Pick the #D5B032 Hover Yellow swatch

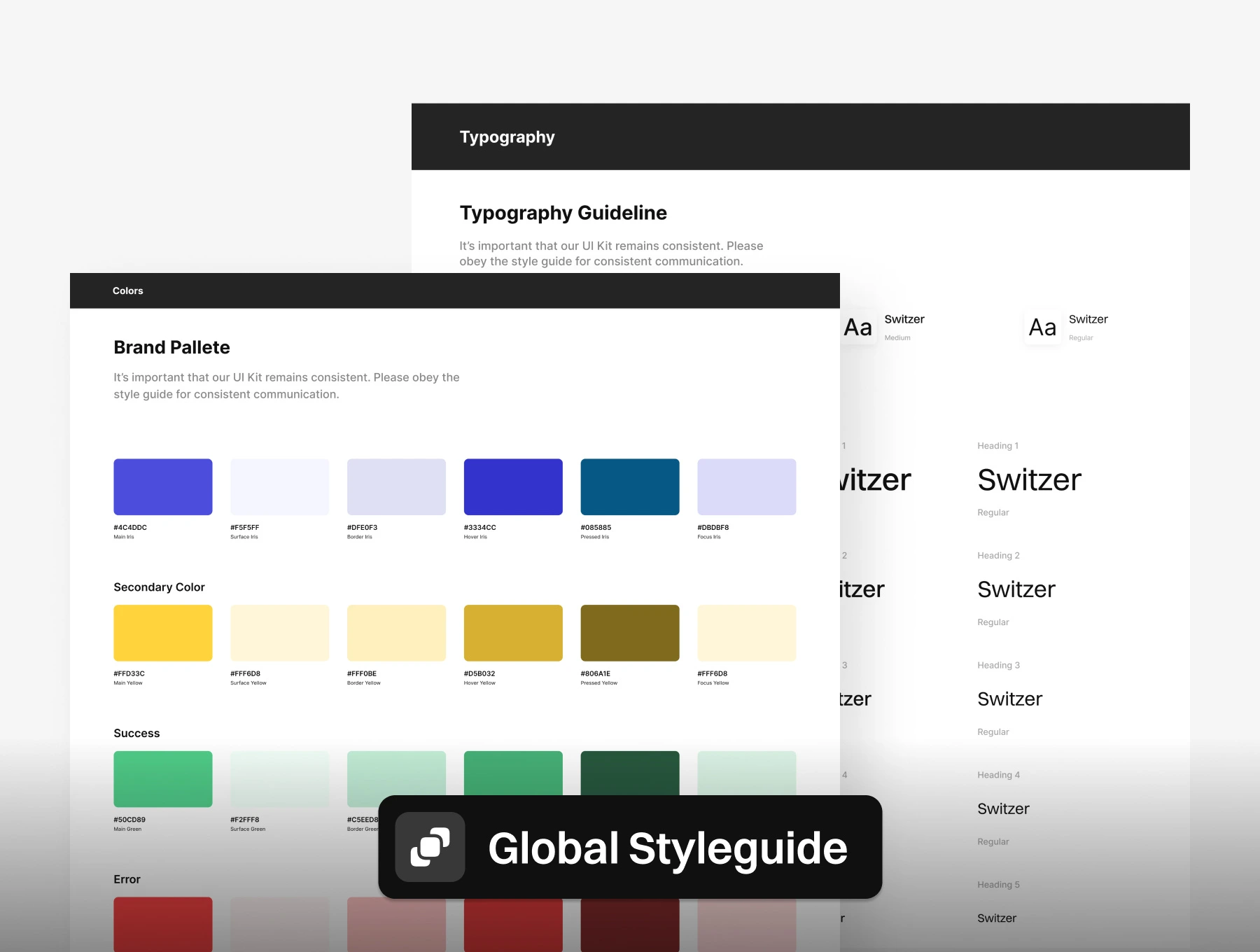click(x=513, y=633)
